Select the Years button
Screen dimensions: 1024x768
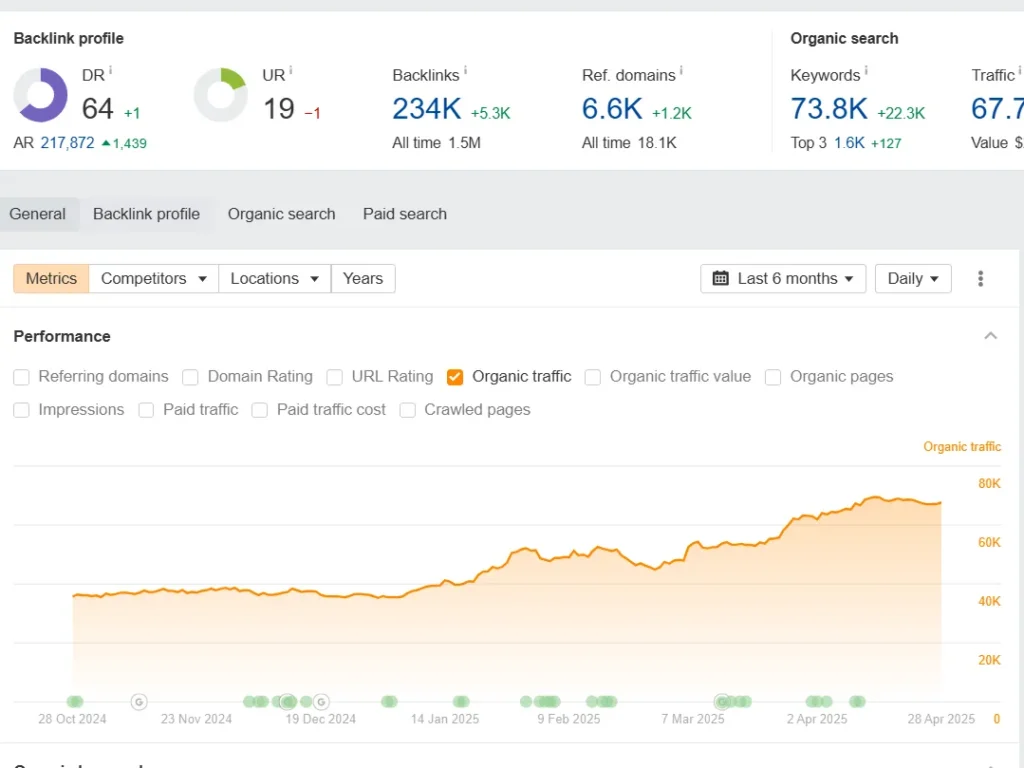[363, 279]
